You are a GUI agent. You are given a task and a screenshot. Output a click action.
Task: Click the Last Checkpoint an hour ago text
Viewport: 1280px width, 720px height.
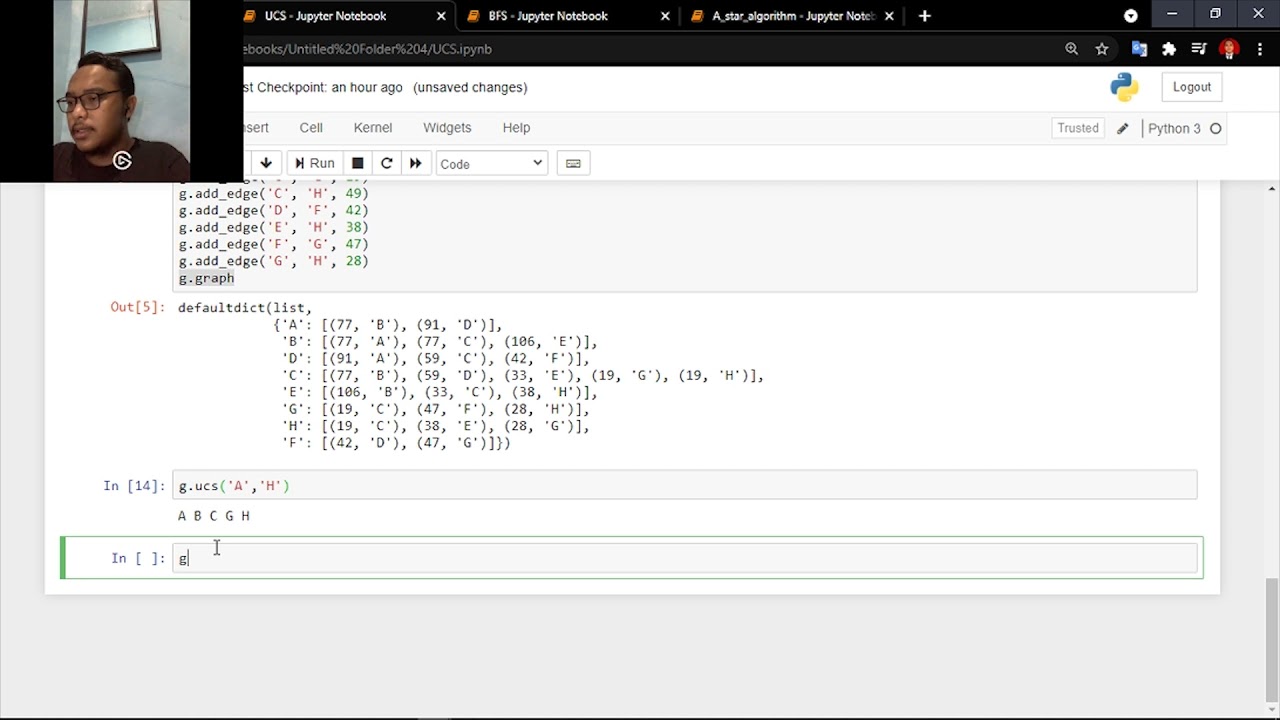(x=323, y=87)
